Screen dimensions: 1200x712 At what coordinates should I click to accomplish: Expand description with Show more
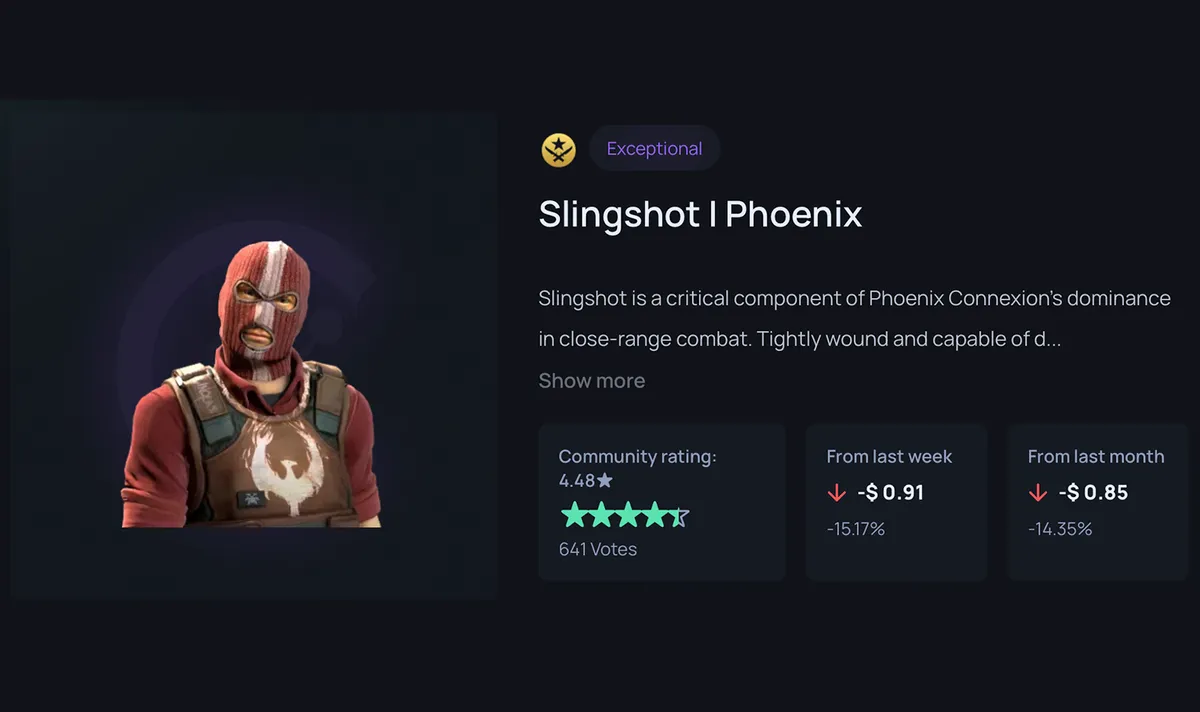591,381
